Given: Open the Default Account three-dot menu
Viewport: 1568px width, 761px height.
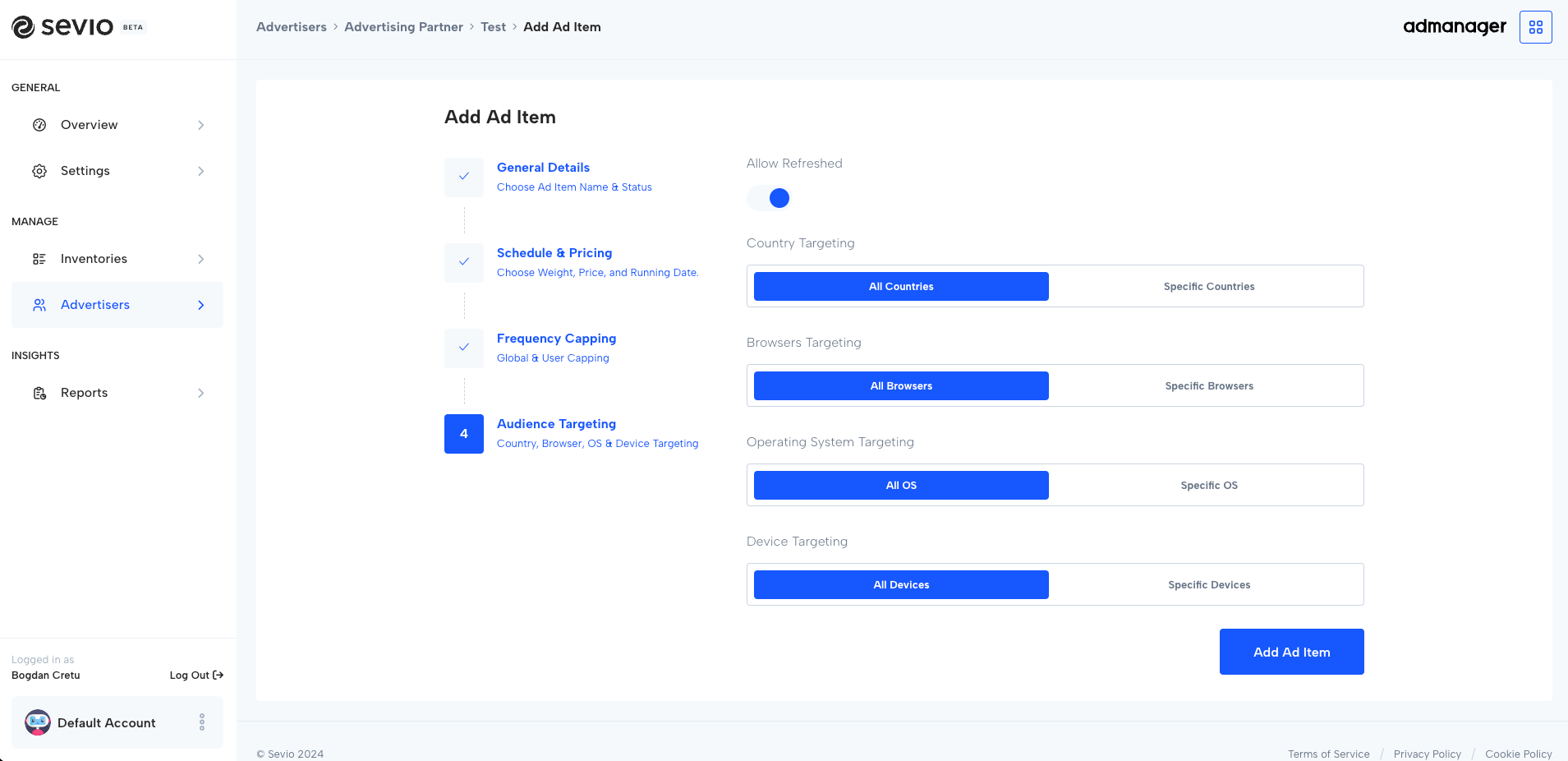Looking at the screenshot, I should [x=202, y=722].
